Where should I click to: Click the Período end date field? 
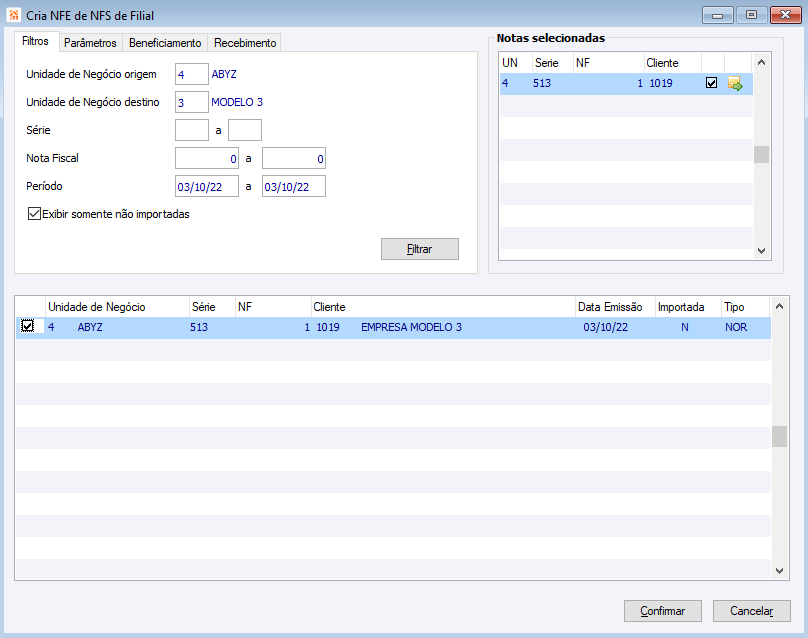pyautogui.click(x=294, y=186)
